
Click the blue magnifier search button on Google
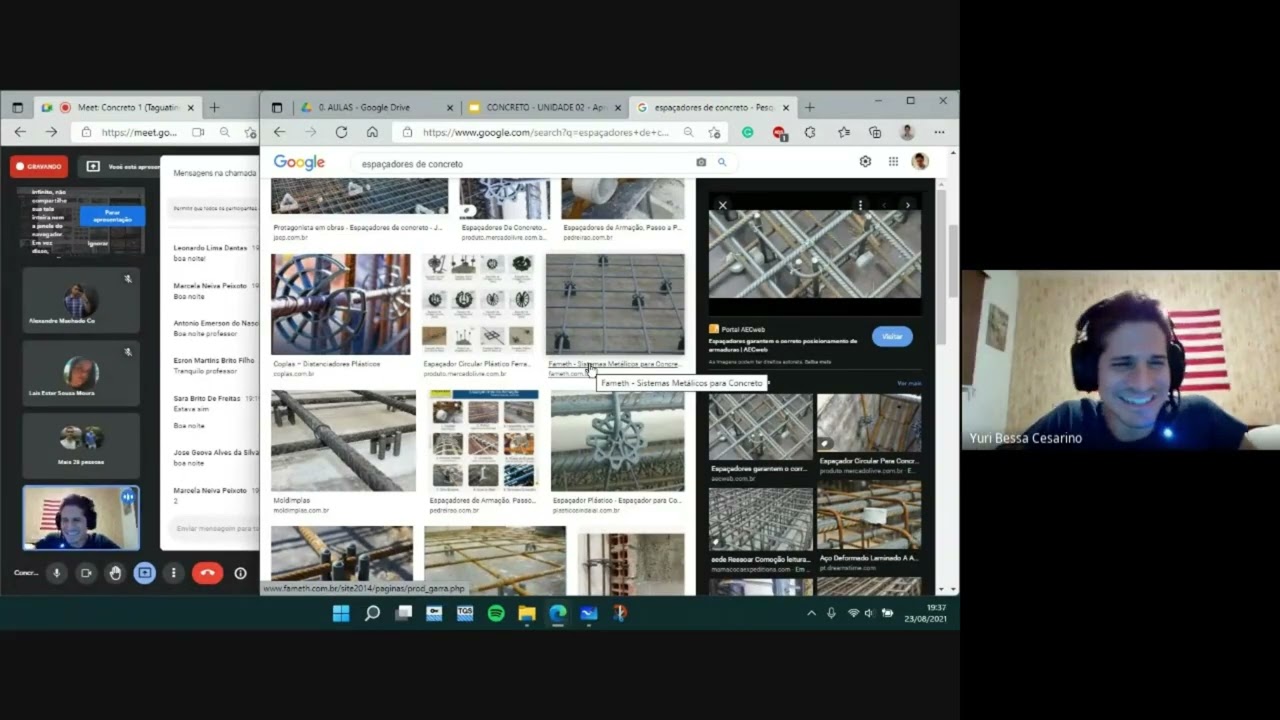point(722,162)
